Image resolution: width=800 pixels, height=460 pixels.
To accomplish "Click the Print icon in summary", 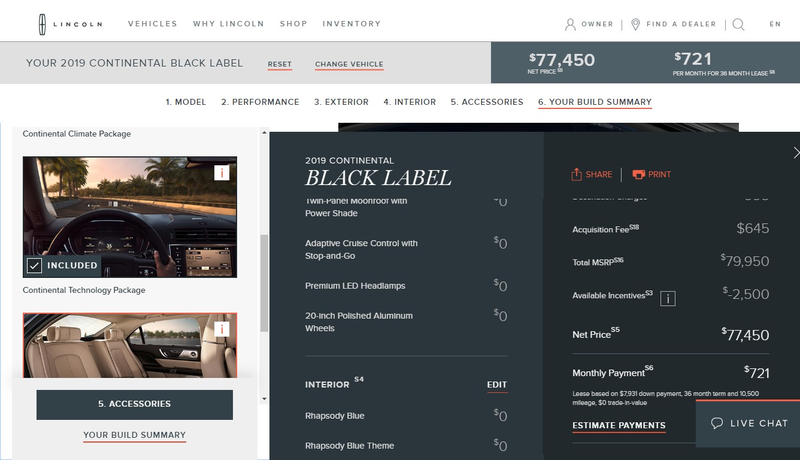I will click(638, 174).
